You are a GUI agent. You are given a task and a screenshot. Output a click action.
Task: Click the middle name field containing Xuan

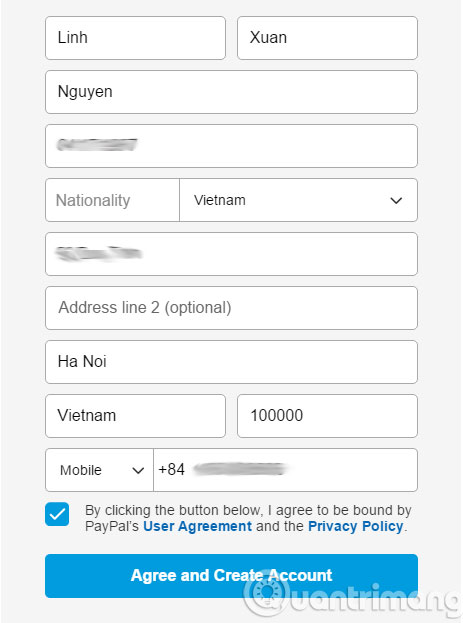[327, 38]
